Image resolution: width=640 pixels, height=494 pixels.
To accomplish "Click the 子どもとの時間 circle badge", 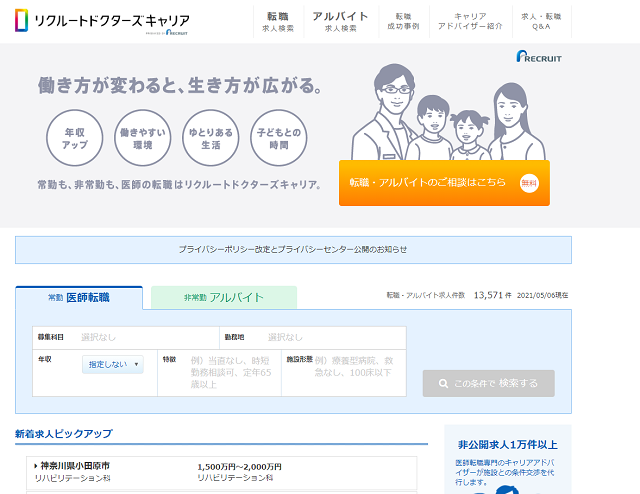I will 279,138.
